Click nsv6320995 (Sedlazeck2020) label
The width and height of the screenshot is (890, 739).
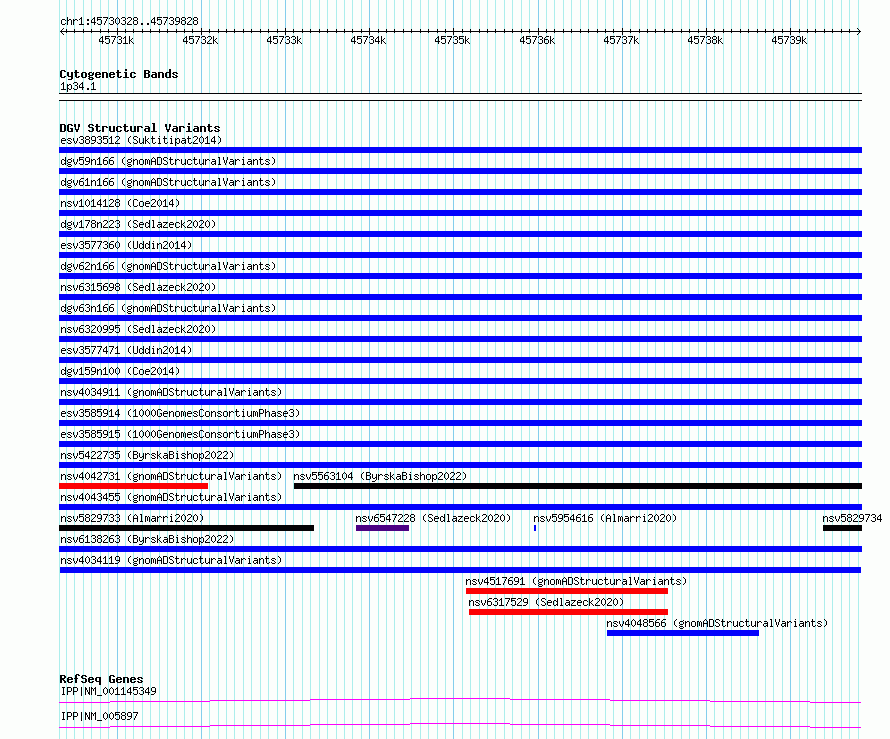tap(138, 329)
